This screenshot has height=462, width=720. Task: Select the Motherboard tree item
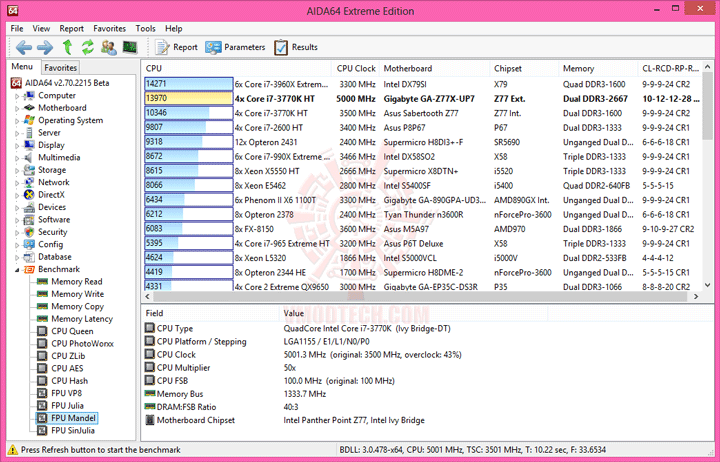55,108
